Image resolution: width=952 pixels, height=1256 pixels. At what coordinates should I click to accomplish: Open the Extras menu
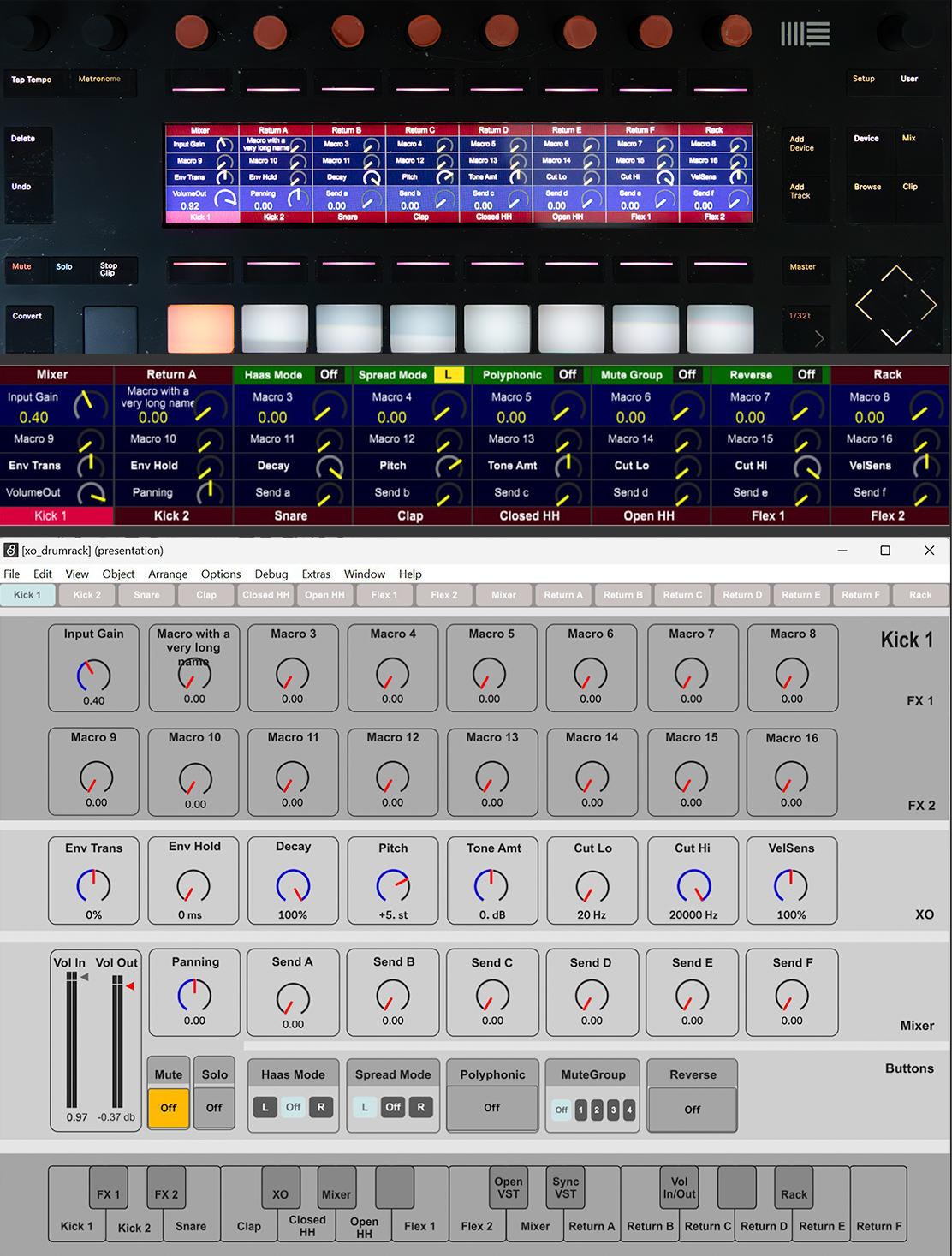(316, 574)
